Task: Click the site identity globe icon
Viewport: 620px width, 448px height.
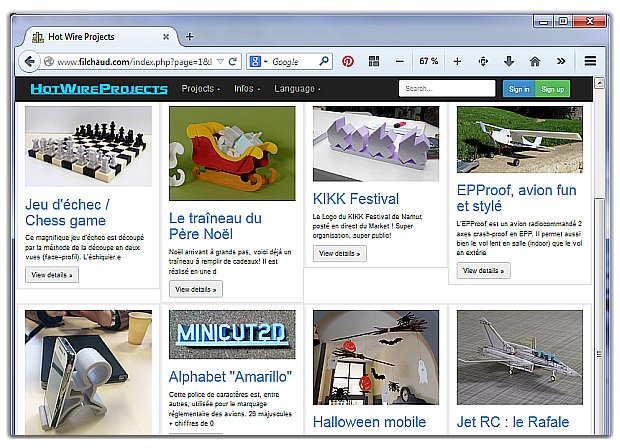Action: click(49, 62)
